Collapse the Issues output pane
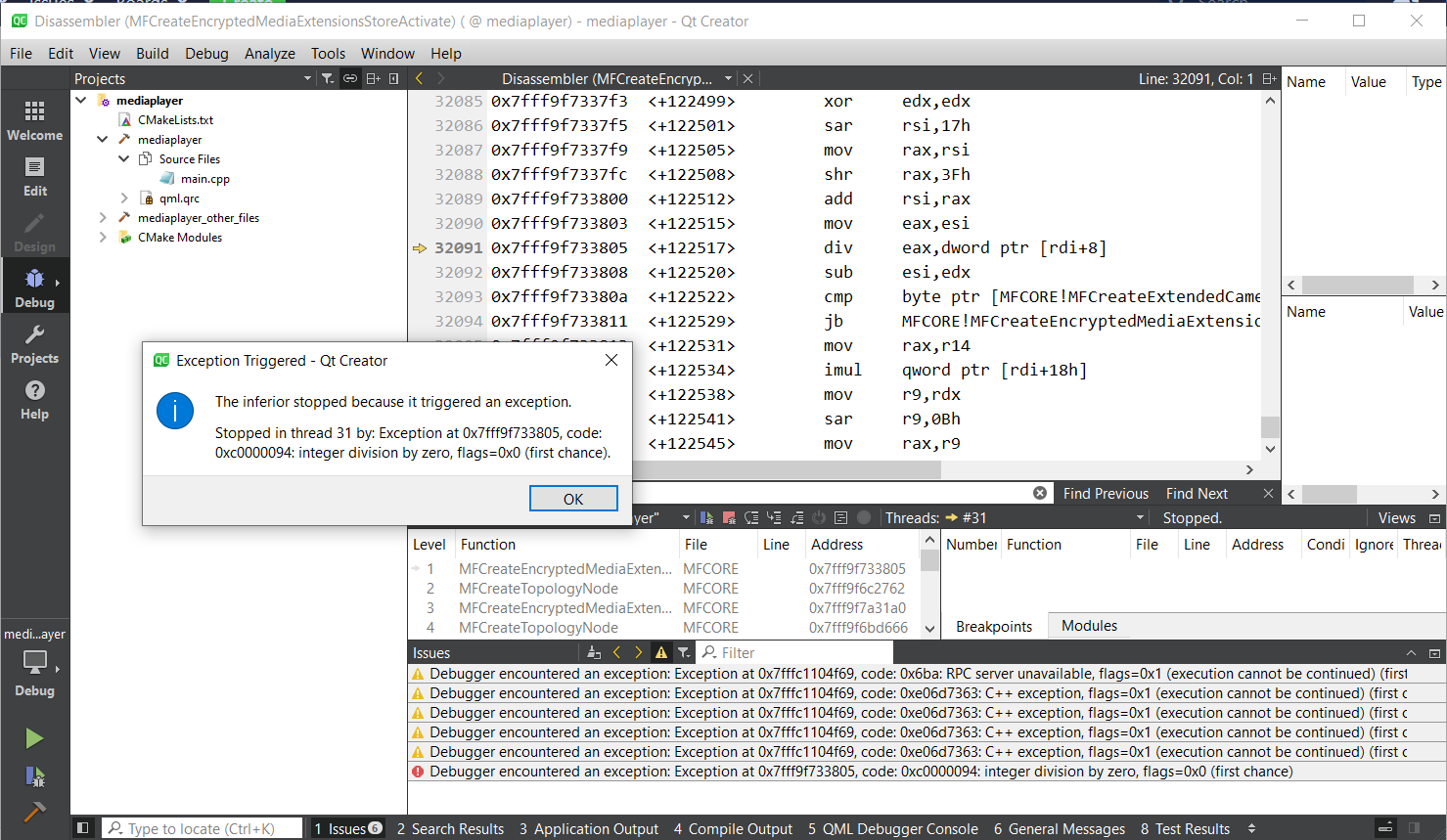Image resolution: width=1447 pixels, height=840 pixels. pos(1411,652)
